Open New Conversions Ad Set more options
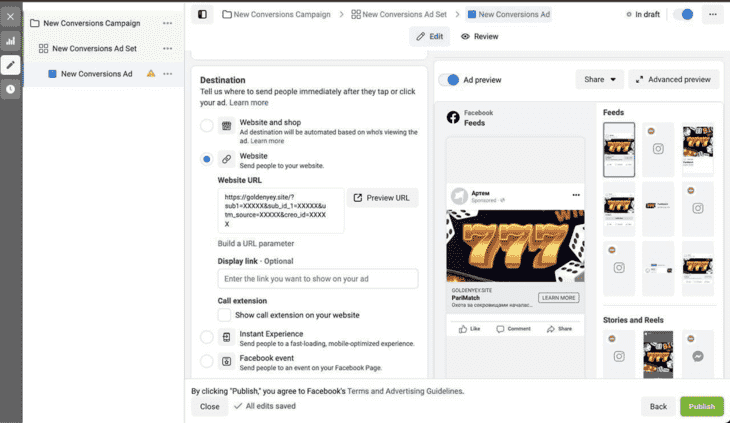This screenshot has height=423, width=730. pyautogui.click(x=168, y=48)
